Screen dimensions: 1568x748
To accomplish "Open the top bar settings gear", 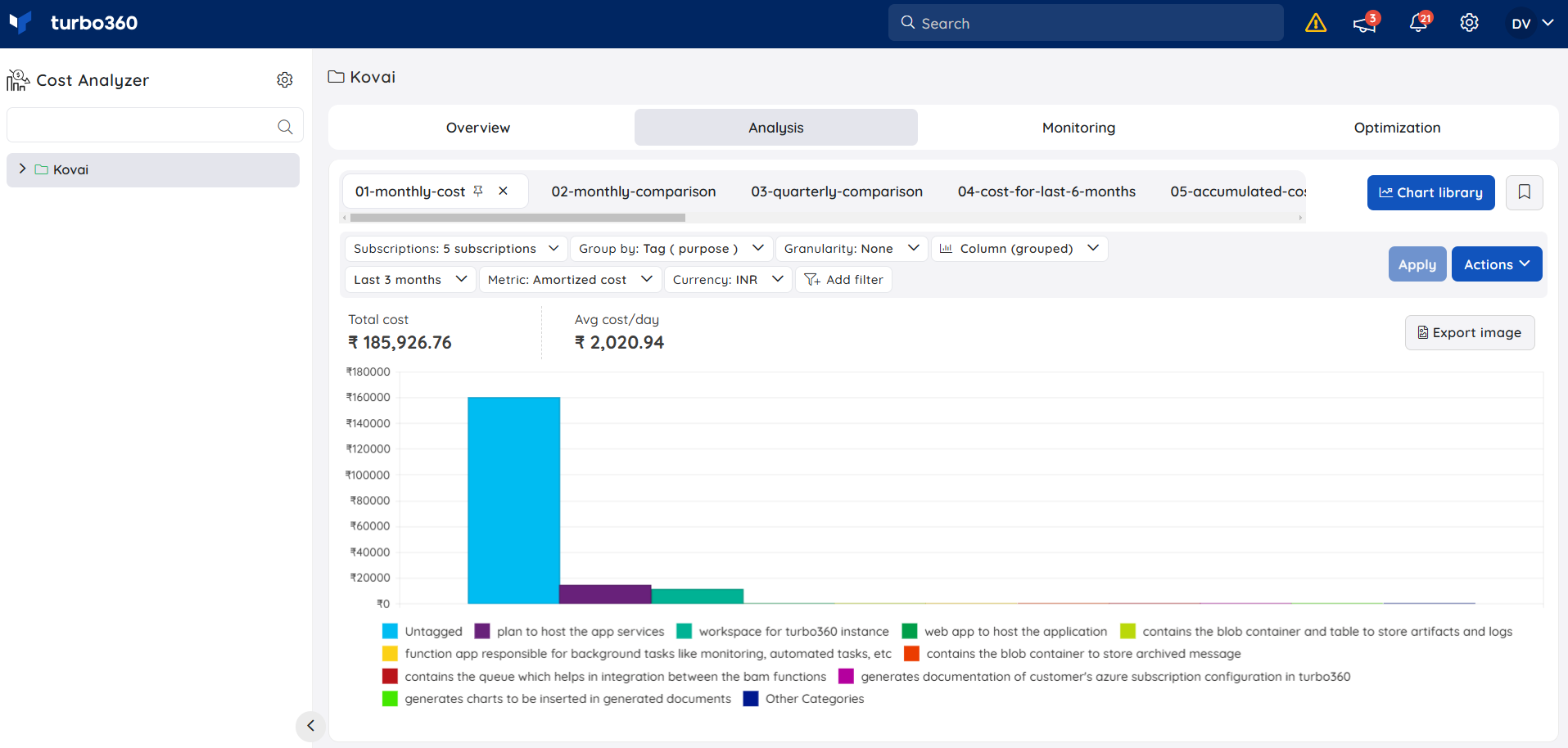I will pyautogui.click(x=1470, y=23).
